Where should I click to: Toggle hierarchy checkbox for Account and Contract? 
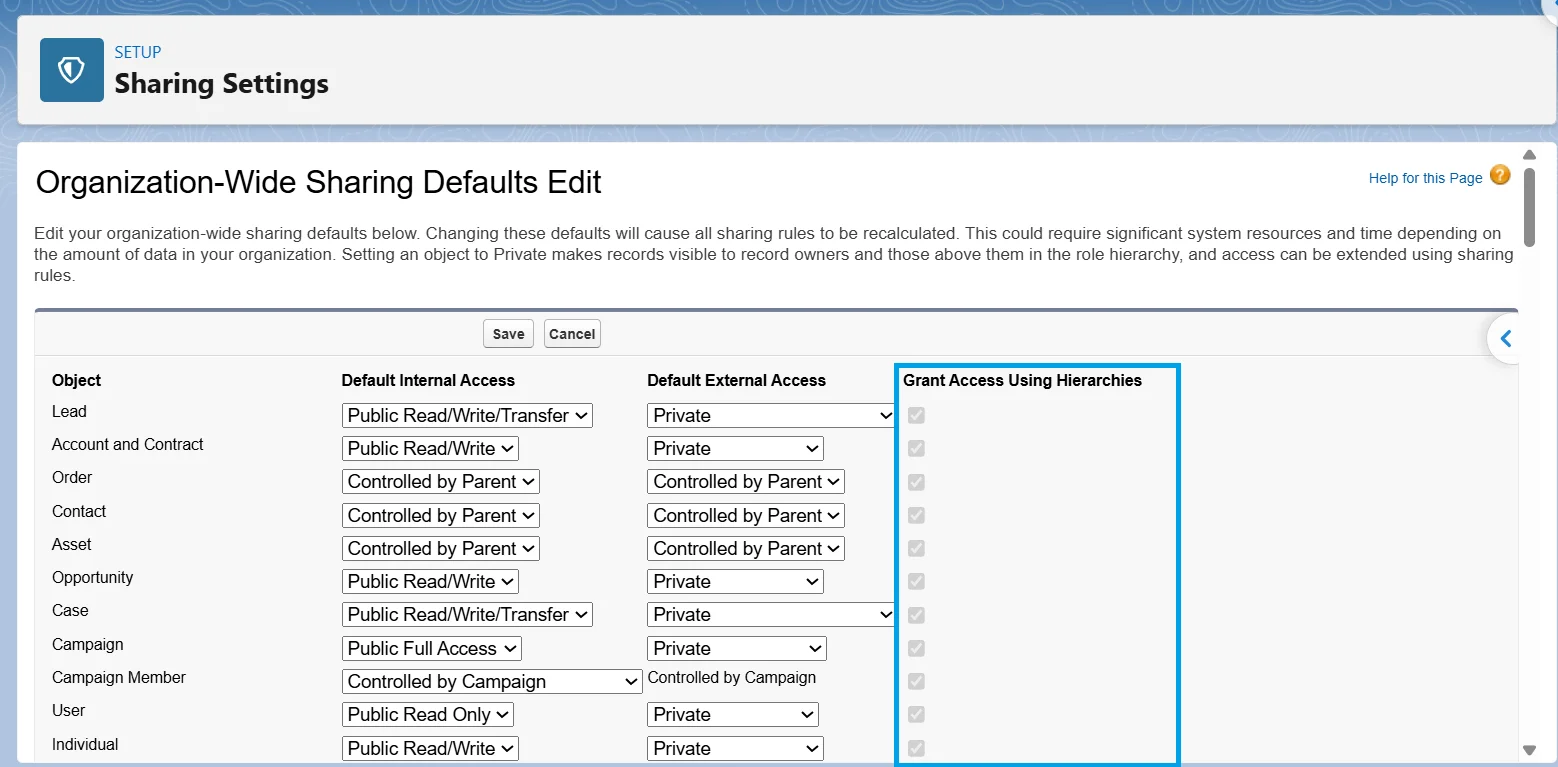tap(916, 448)
